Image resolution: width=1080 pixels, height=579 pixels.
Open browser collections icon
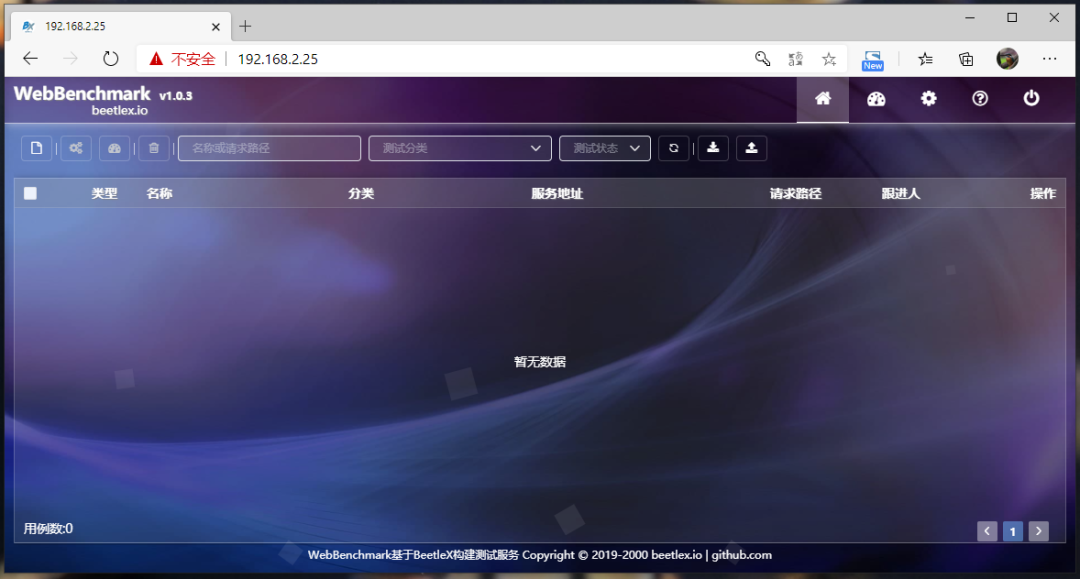(966, 59)
